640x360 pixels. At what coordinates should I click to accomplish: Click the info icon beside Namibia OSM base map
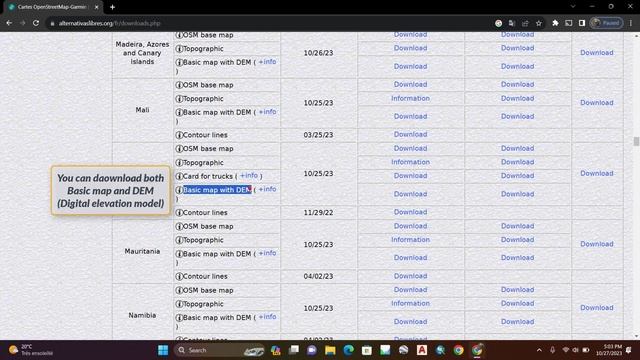[x=179, y=290]
